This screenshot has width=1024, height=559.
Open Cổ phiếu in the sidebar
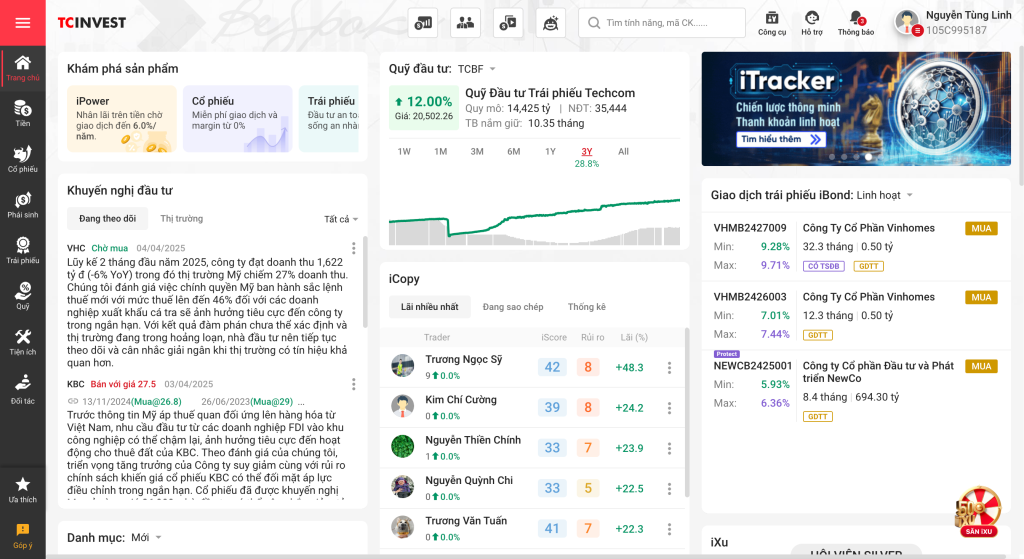[x=22, y=159]
